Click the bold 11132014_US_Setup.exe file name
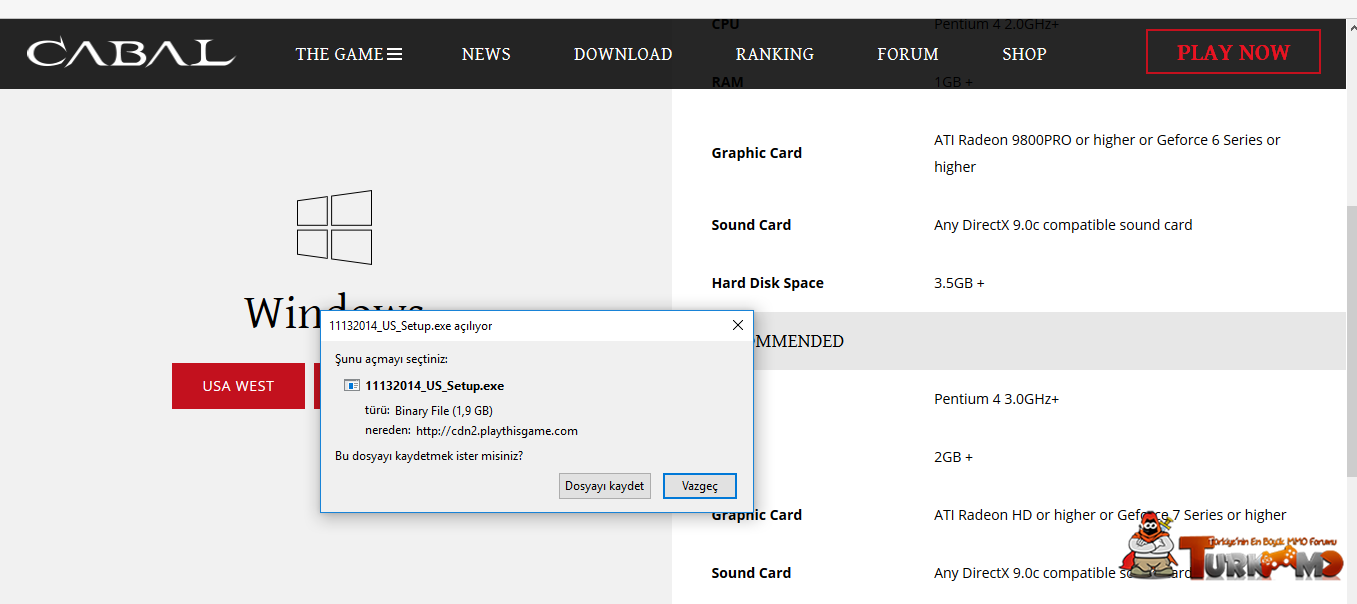 tap(435, 385)
